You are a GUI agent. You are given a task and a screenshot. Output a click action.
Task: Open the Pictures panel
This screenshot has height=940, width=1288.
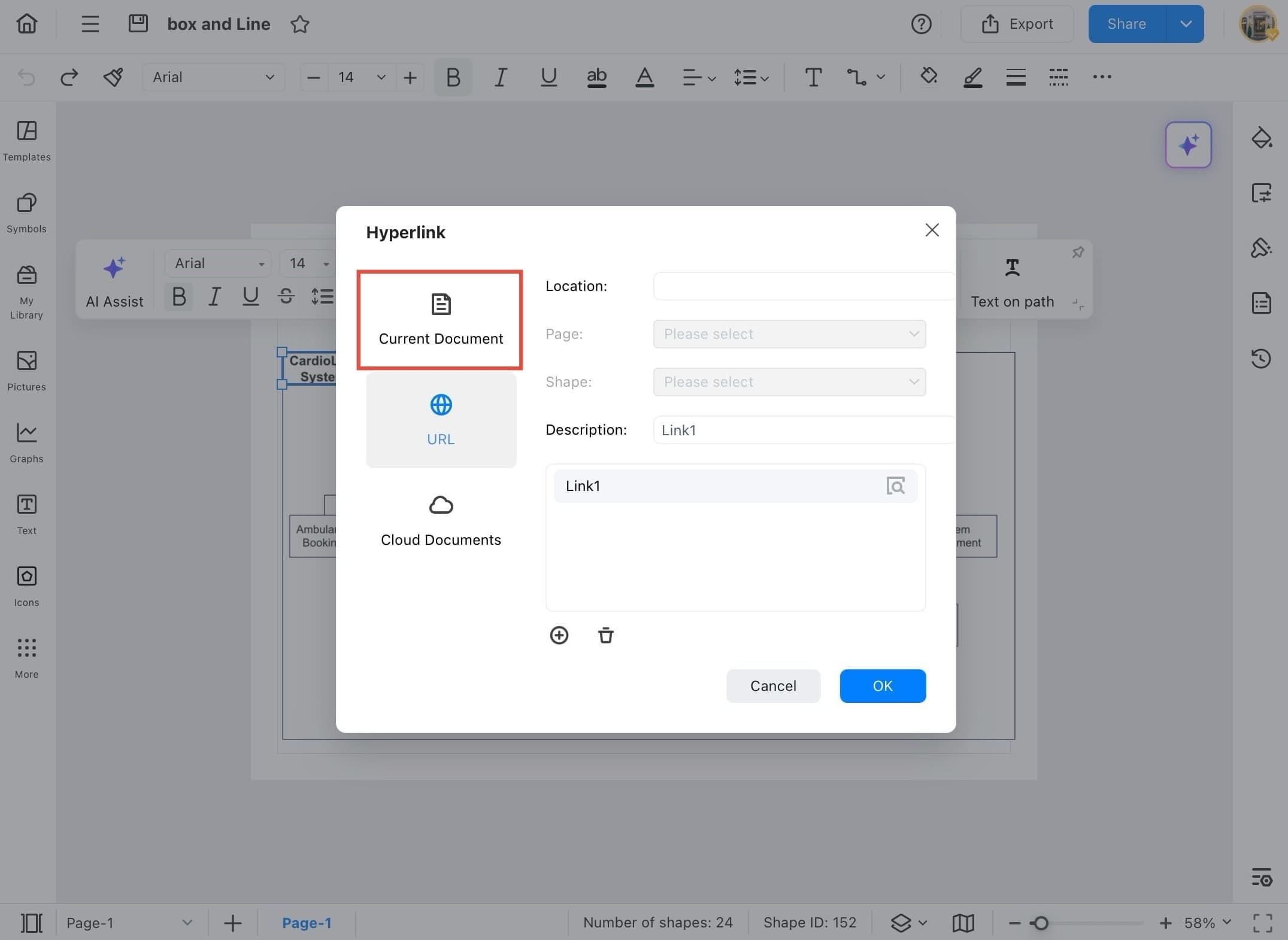pos(26,369)
